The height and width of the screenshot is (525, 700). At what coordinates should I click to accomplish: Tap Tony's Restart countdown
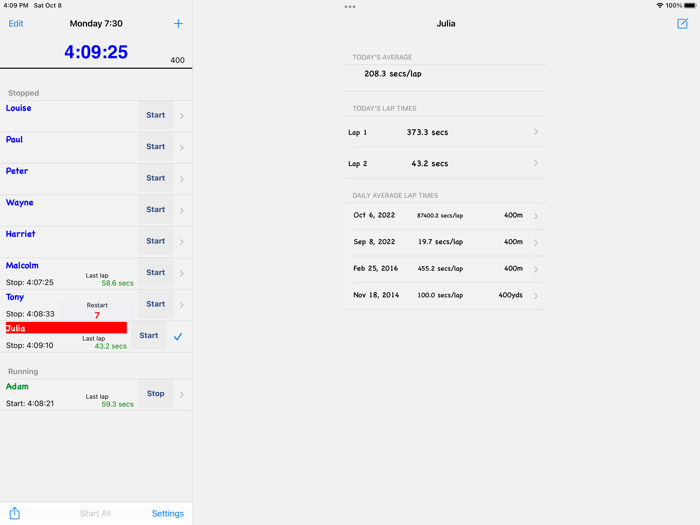coord(97,310)
